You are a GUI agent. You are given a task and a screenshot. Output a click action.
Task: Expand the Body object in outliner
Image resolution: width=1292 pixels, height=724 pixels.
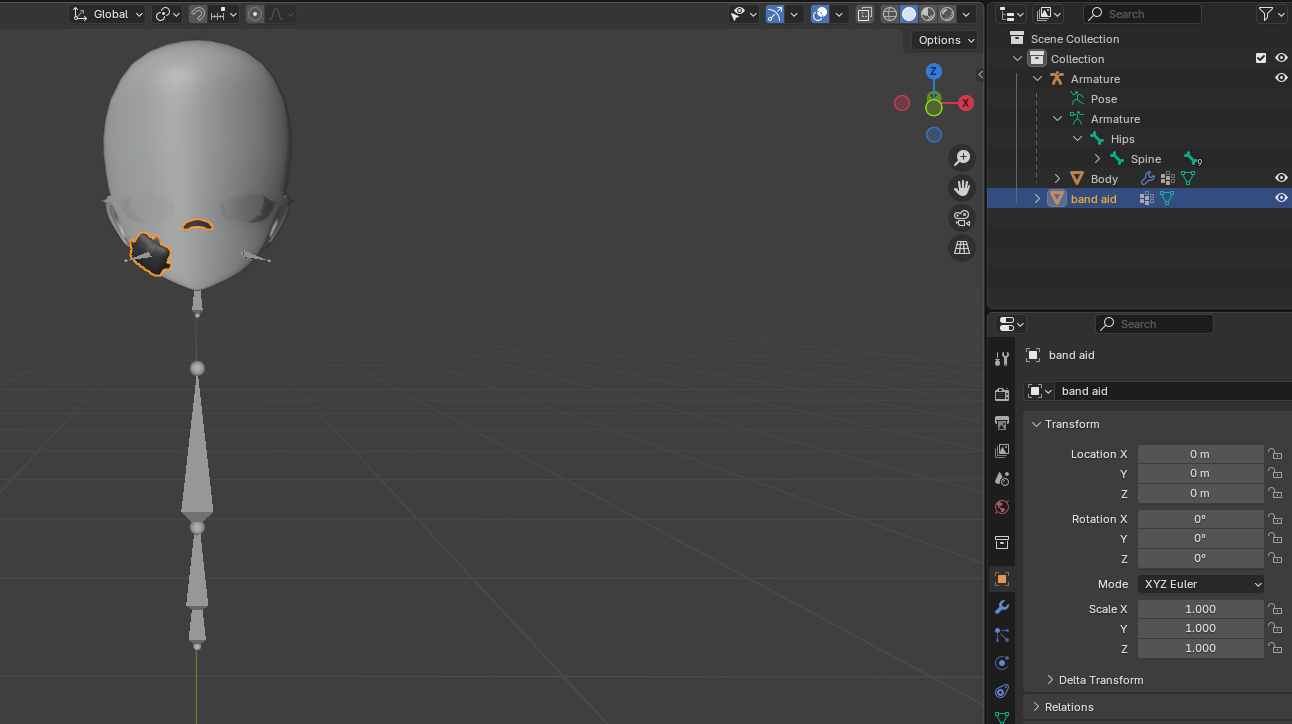pyautogui.click(x=1057, y=178)
